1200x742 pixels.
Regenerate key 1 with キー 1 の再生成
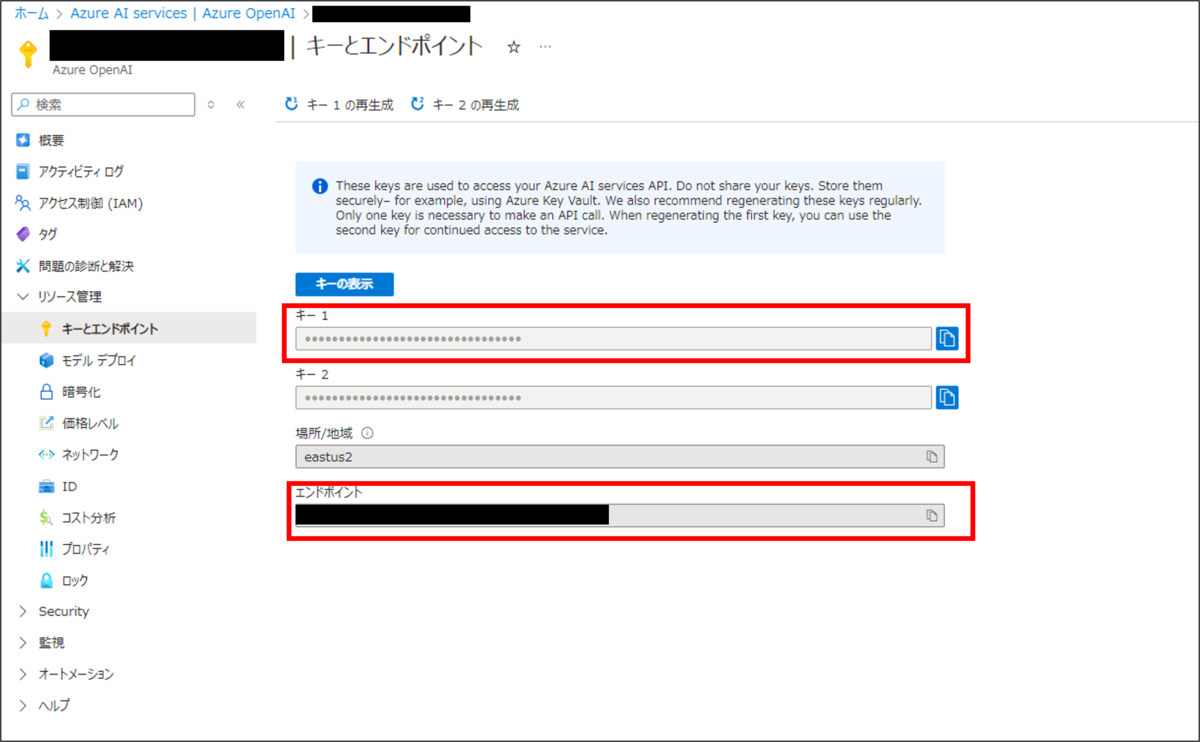(x=339, y=104)
